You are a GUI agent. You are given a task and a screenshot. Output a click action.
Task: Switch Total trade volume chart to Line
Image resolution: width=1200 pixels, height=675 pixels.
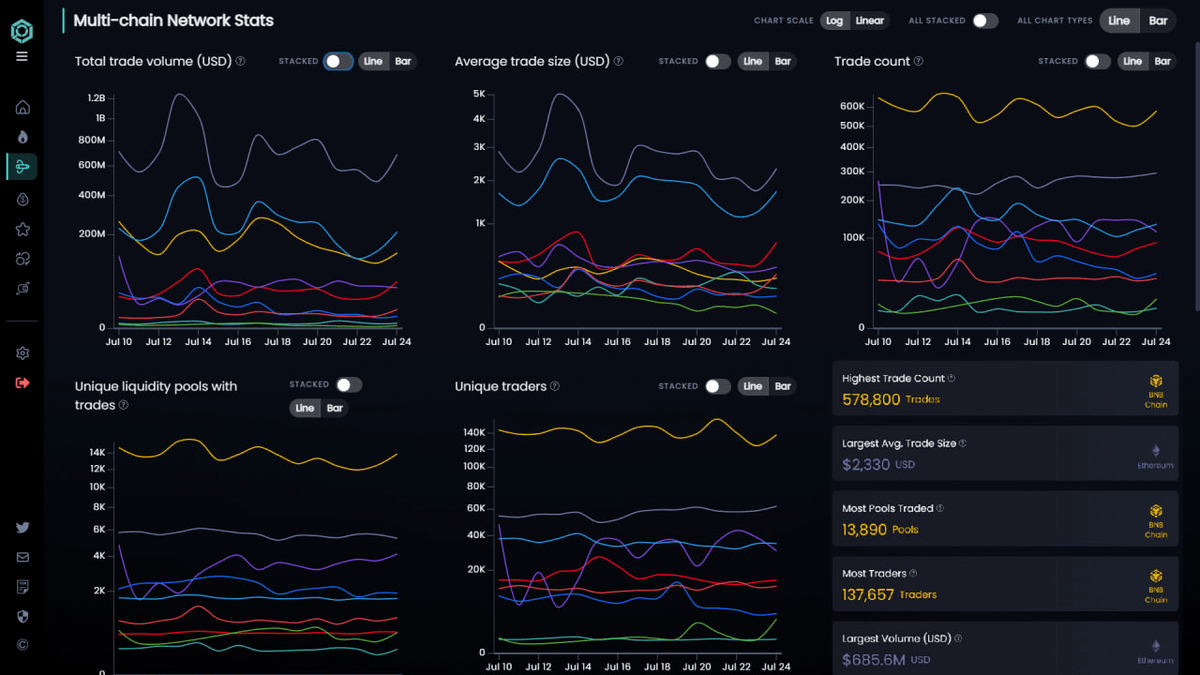373,61
